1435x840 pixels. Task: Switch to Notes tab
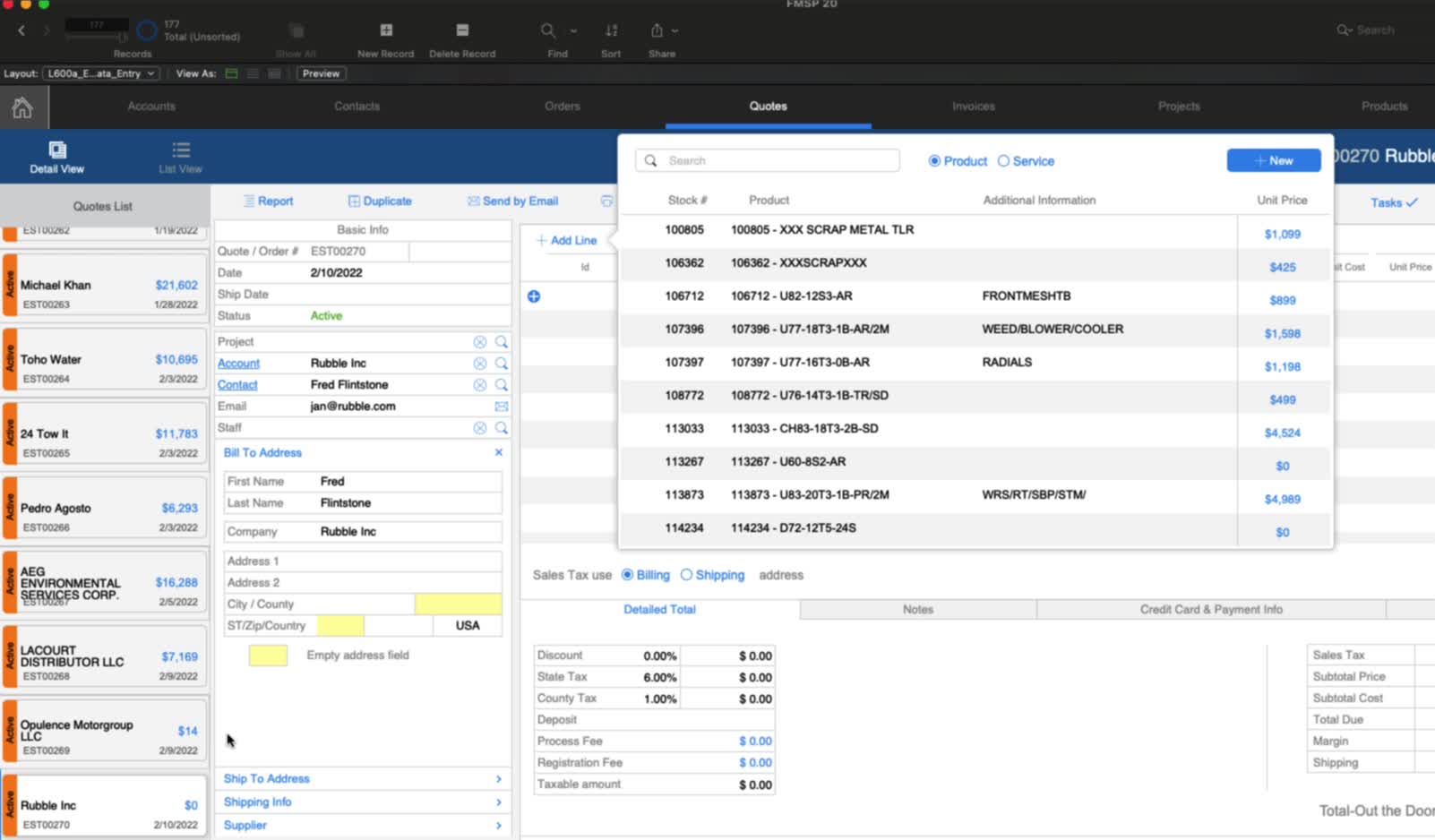[x=918, y=610]
